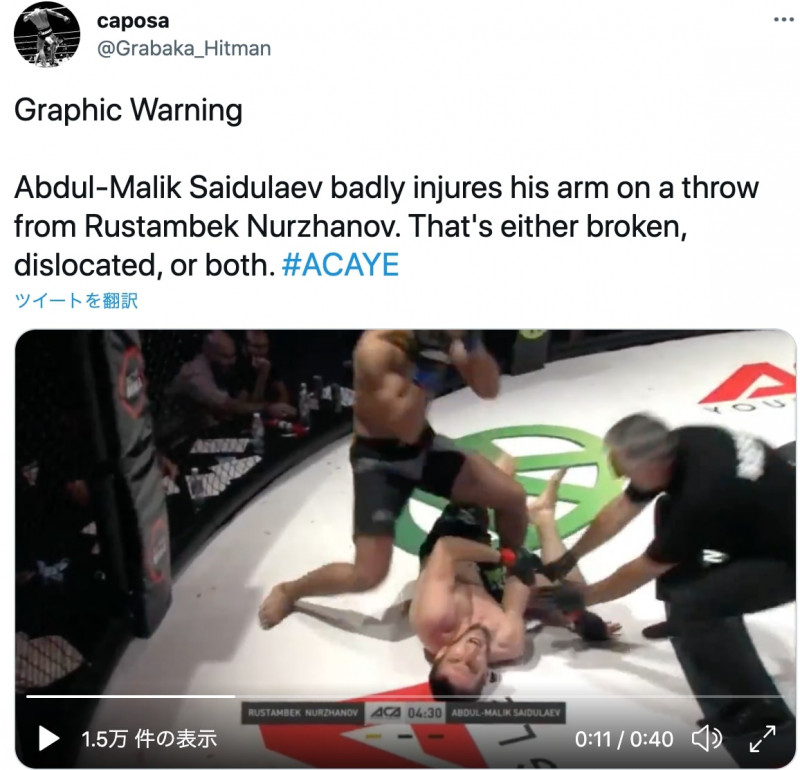
Task: Click the Rustambek Nurzhanov scoreboard label
Action: click(x=303, y=713)
